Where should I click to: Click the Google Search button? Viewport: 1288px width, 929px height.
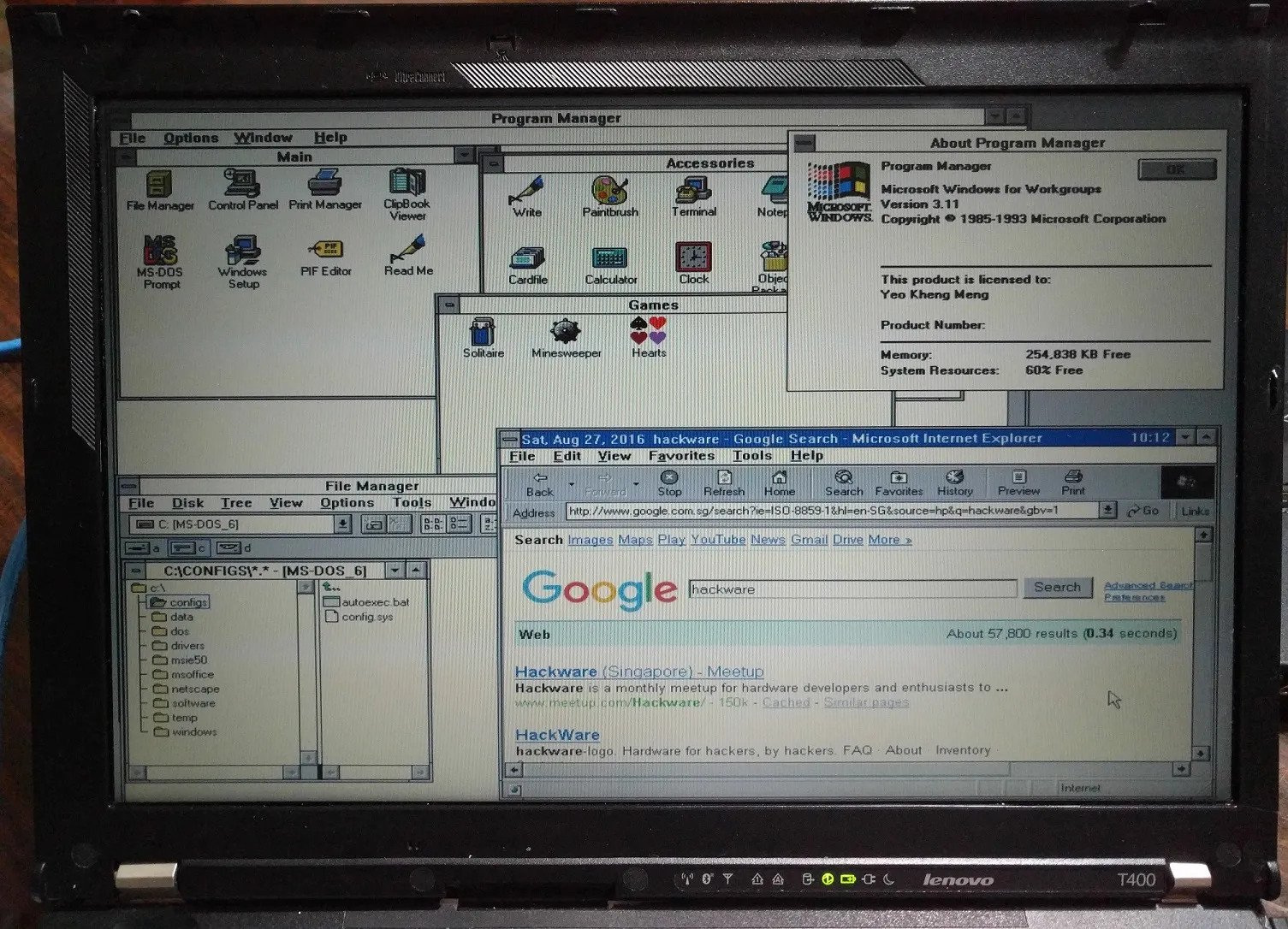[x=1057, y=588]
